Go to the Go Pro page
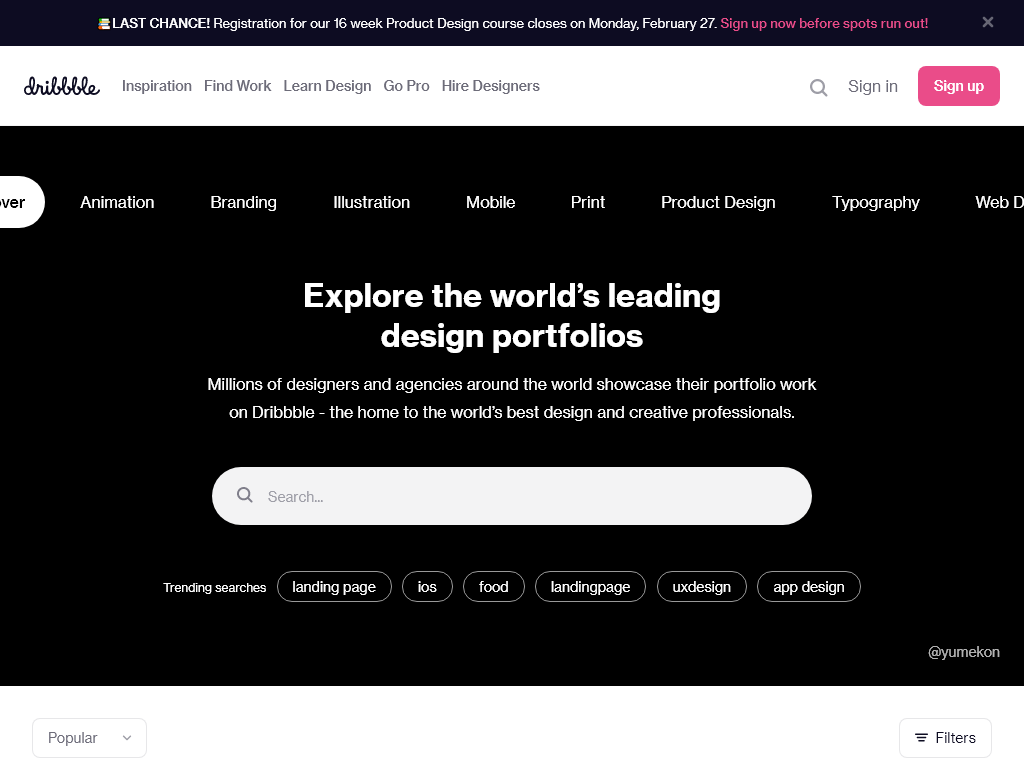The height and width of the screenshot is (768, 1024). (x=406, y=86)
